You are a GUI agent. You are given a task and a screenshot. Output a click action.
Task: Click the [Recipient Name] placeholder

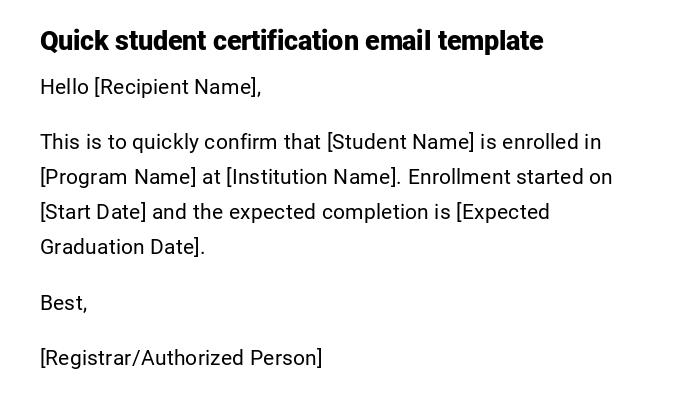pyautogui.click(x=177, y=87)
